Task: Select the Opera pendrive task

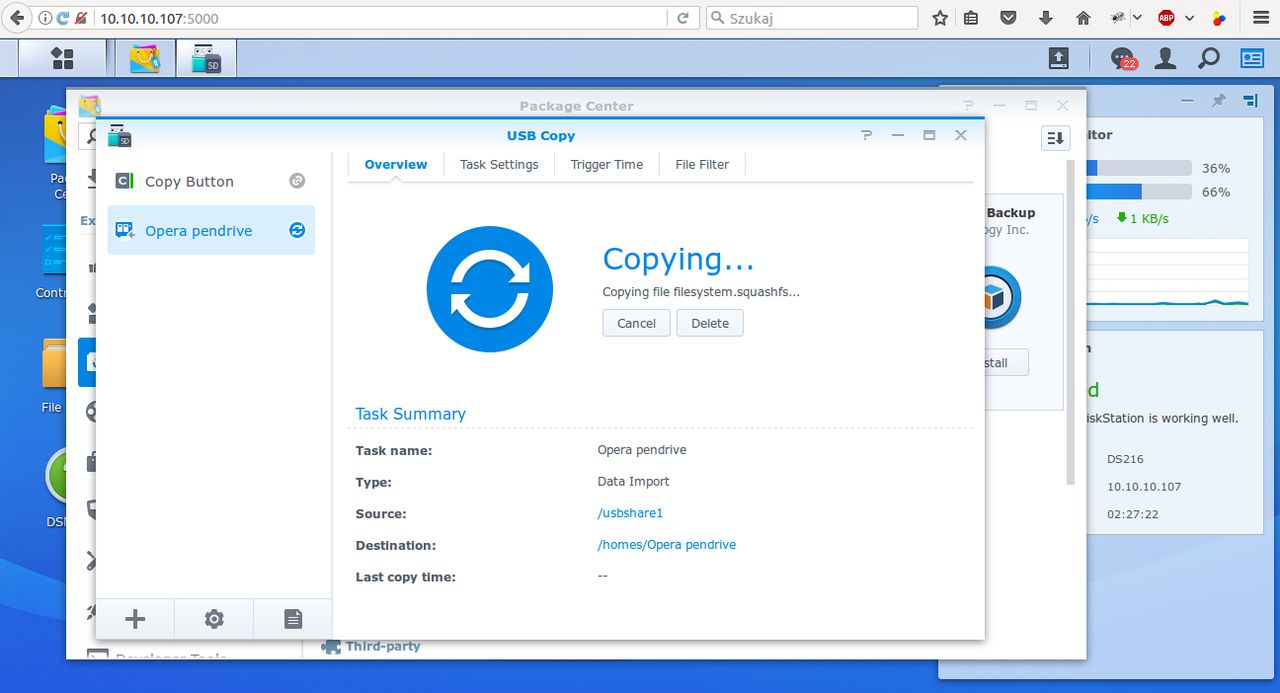Action: [211, 230]
